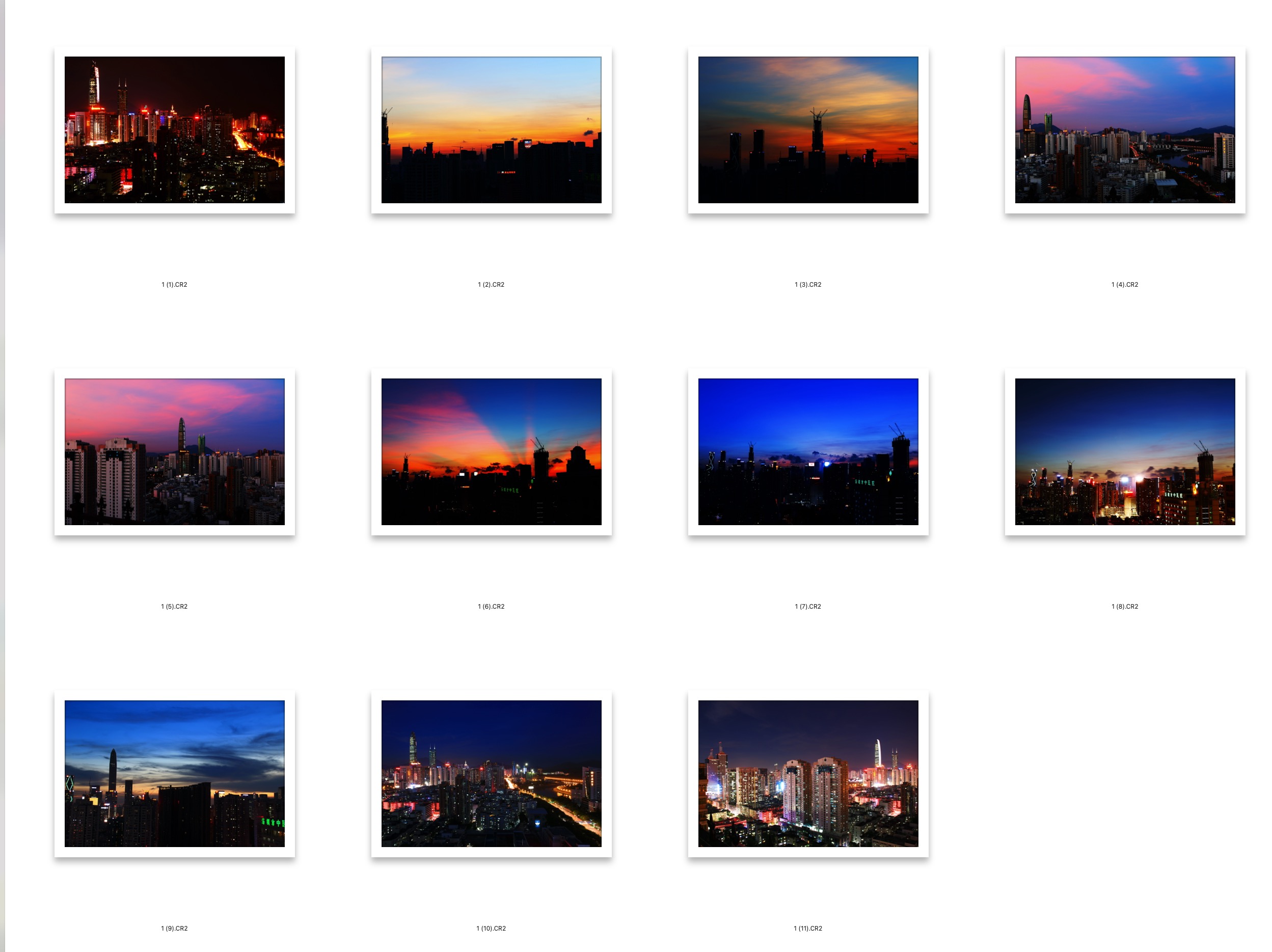Image resolution: width=1272 pixels, height=952 pixels.
Task: Select the sun rays sunset photo 1 (6).CR2
Action: [491, 452]
